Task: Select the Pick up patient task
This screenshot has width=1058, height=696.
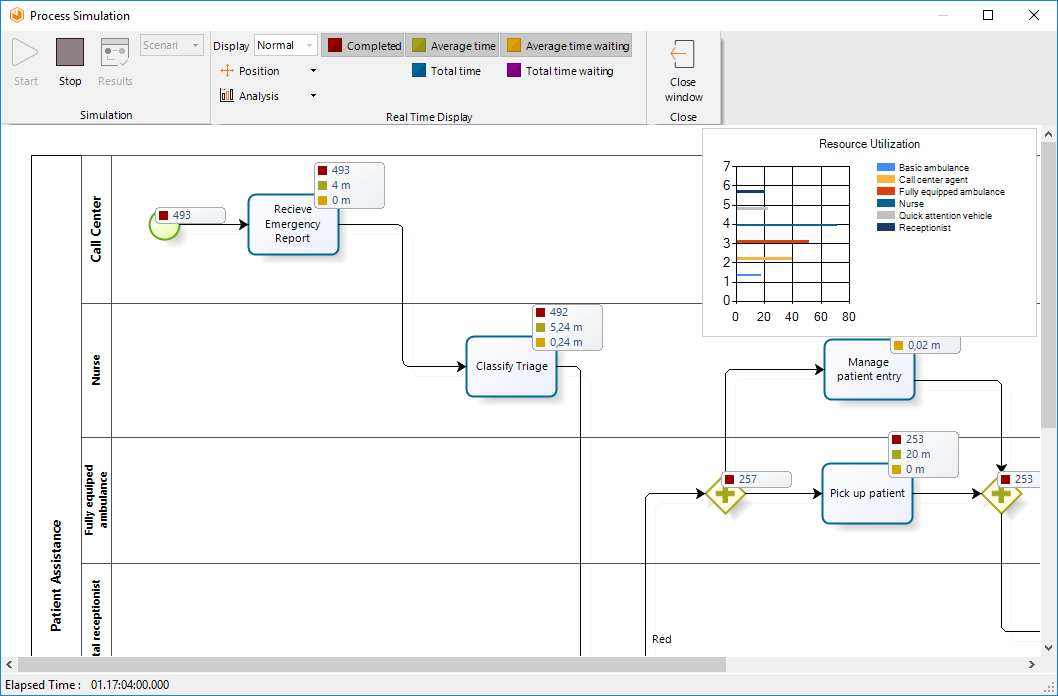Action: click(x=867, y=493)
